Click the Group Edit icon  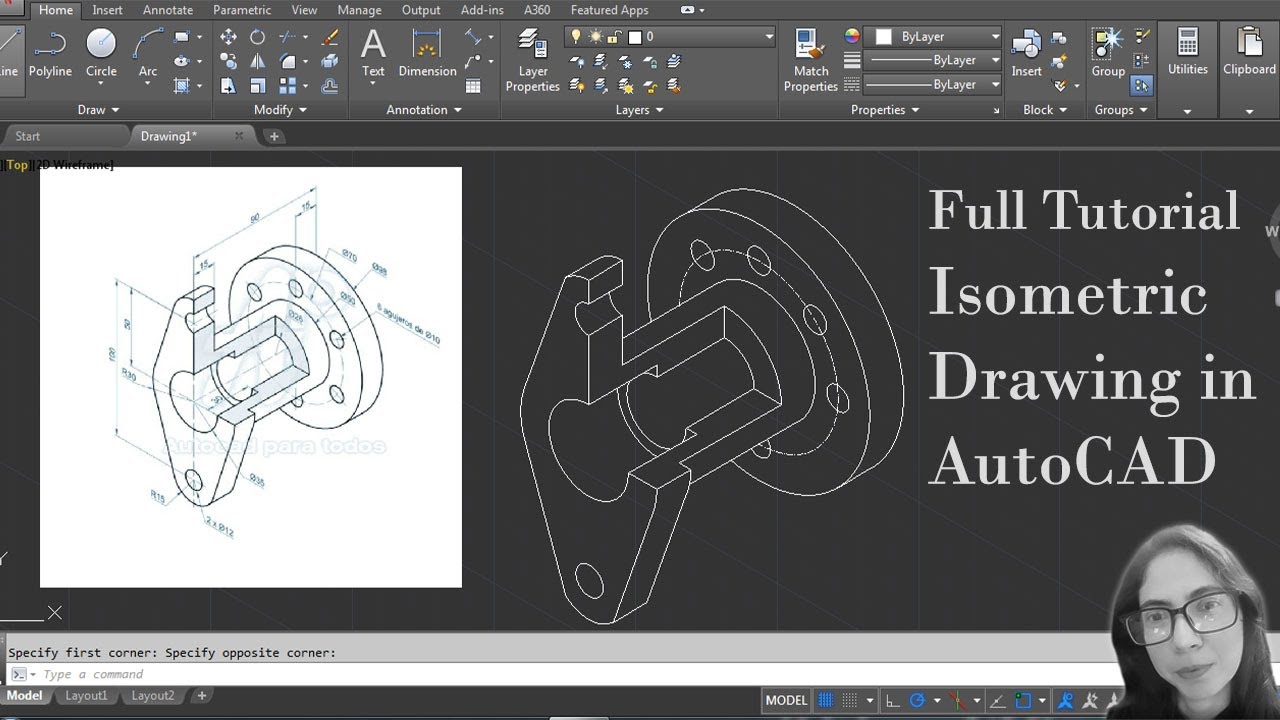[x=1142, y=61]
